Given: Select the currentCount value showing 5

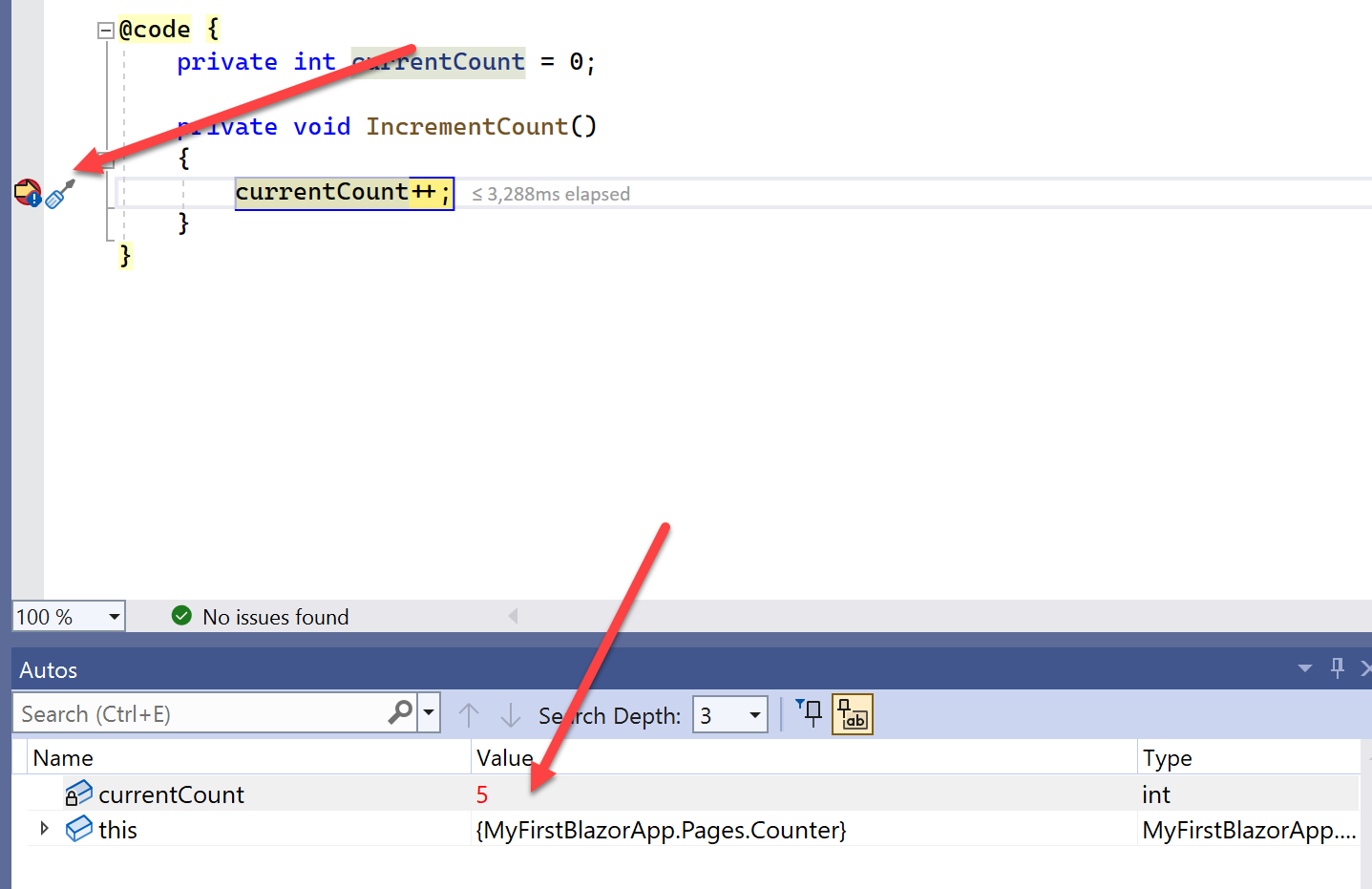Looking at the screenshot, I should pyautogui.click(x=482, y=794).
